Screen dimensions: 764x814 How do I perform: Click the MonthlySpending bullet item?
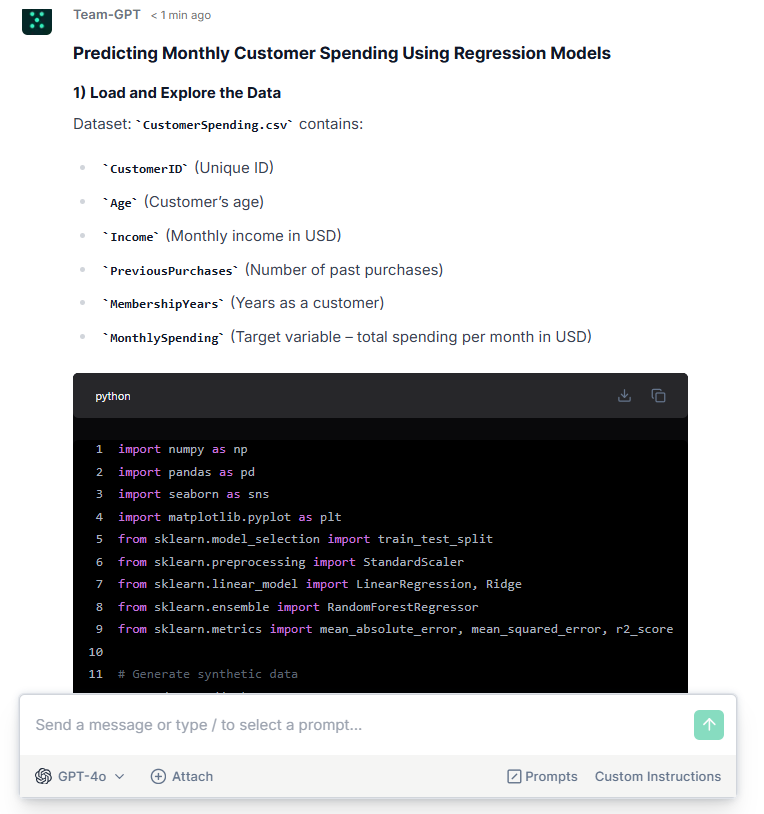tap(347, 337)
